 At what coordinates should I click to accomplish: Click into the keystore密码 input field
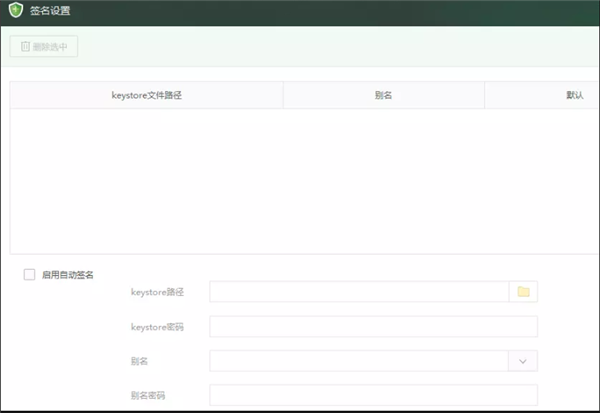pyautogui.click(x=372, y=327)
